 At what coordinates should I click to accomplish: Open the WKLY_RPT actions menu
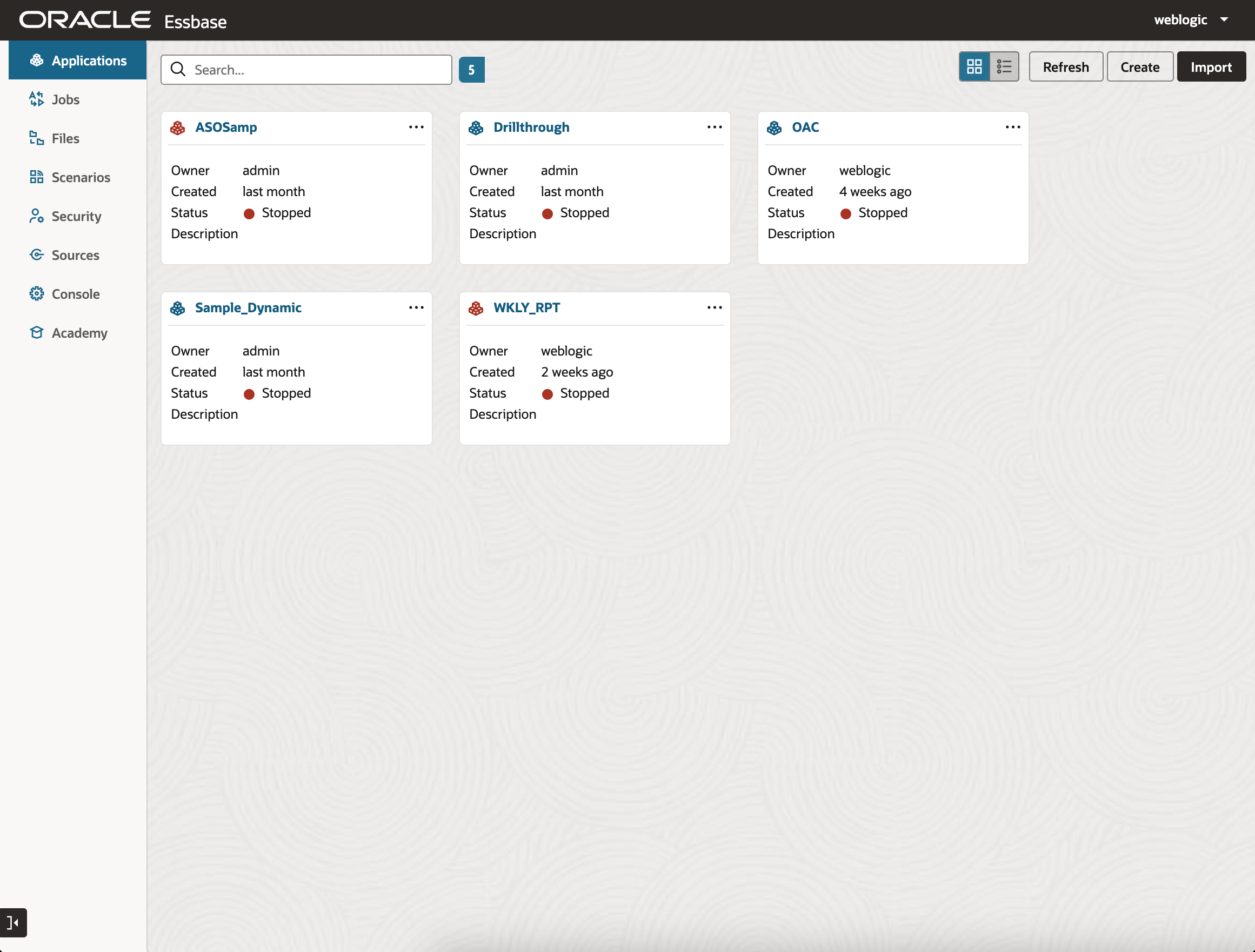[x=715, y=307]
